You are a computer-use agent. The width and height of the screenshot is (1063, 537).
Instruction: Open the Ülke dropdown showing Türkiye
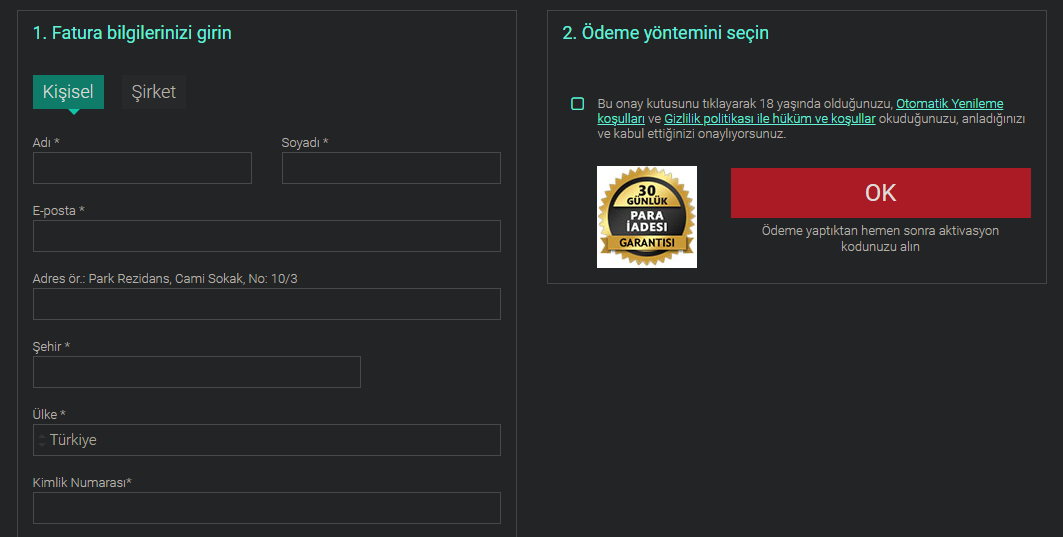[266, 440]
